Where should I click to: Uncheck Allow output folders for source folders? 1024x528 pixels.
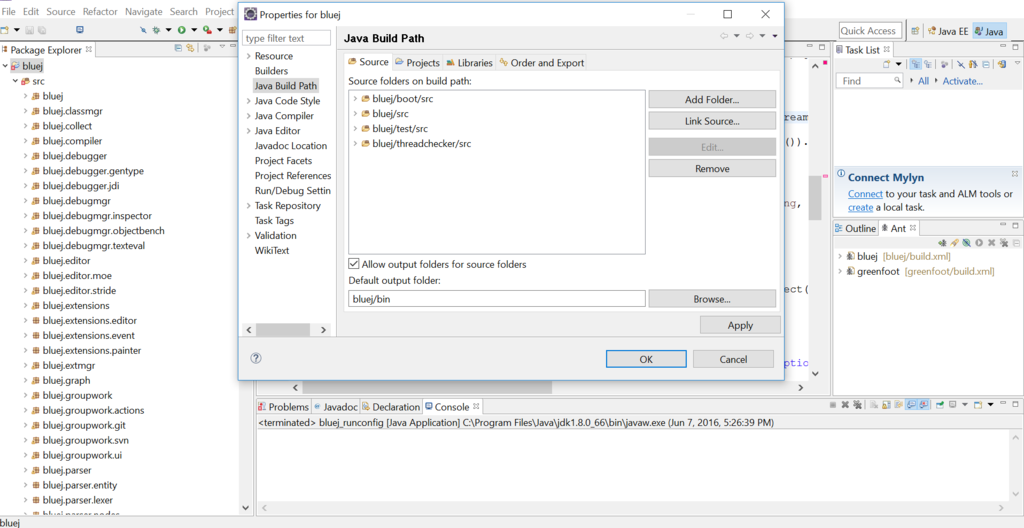354,264
